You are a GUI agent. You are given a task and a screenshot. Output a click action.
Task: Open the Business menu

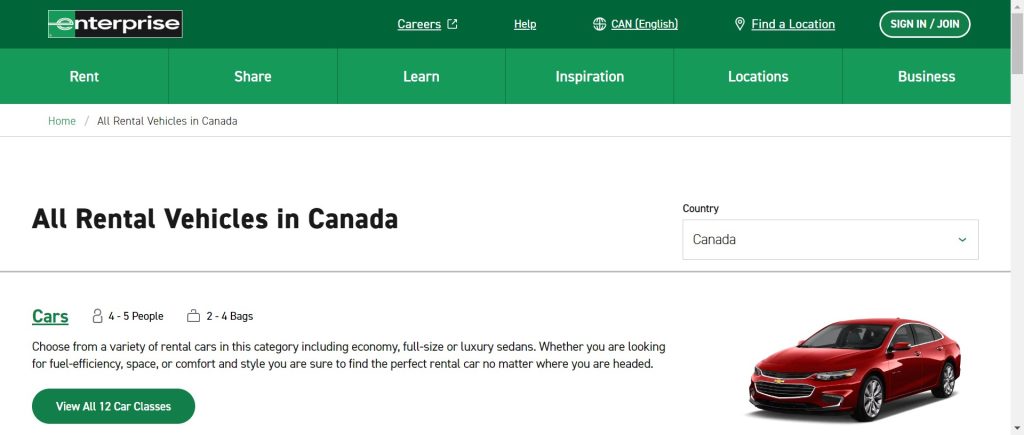point(926,76)
